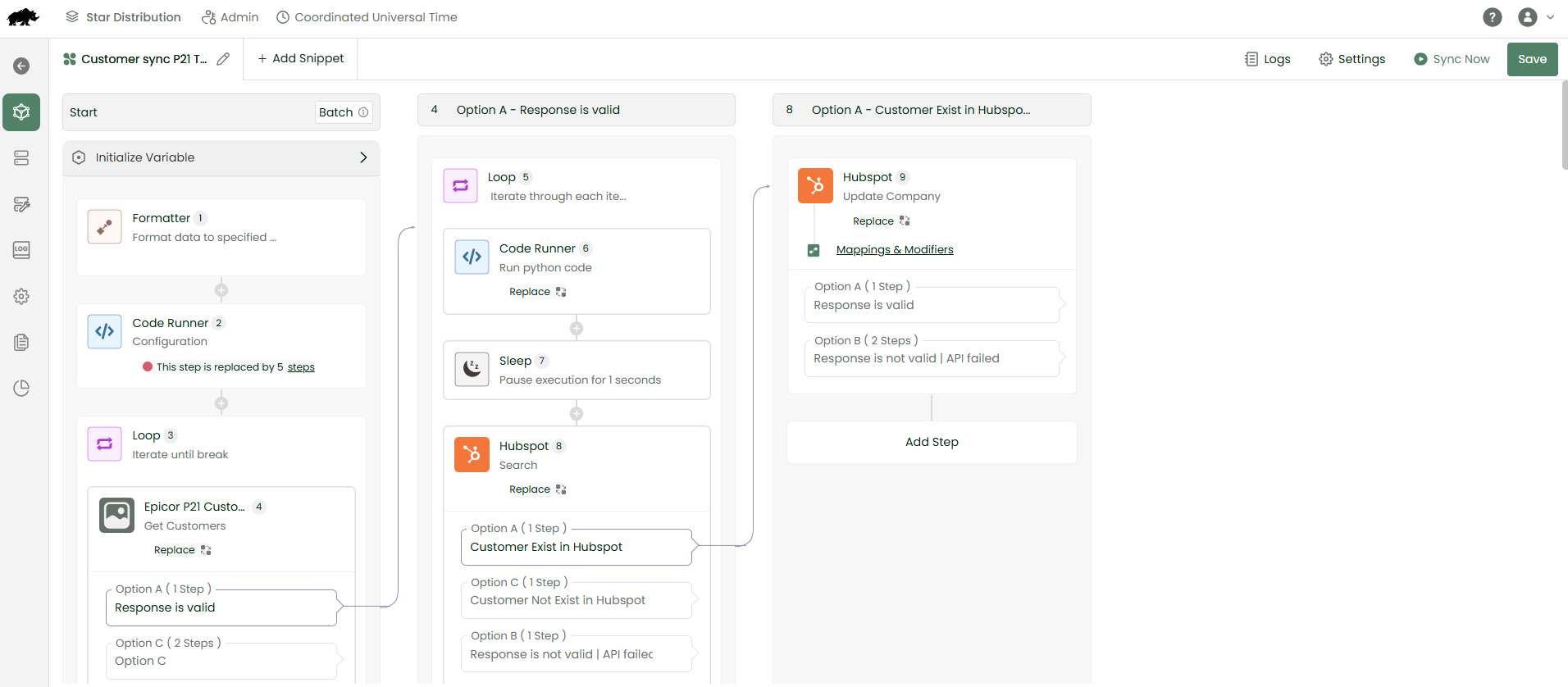Image resolution: width=1568 pixels, height=687 pixels.
Task: Toggle the Mappings & Modifiers checkbox
Action: click(814, 250)
